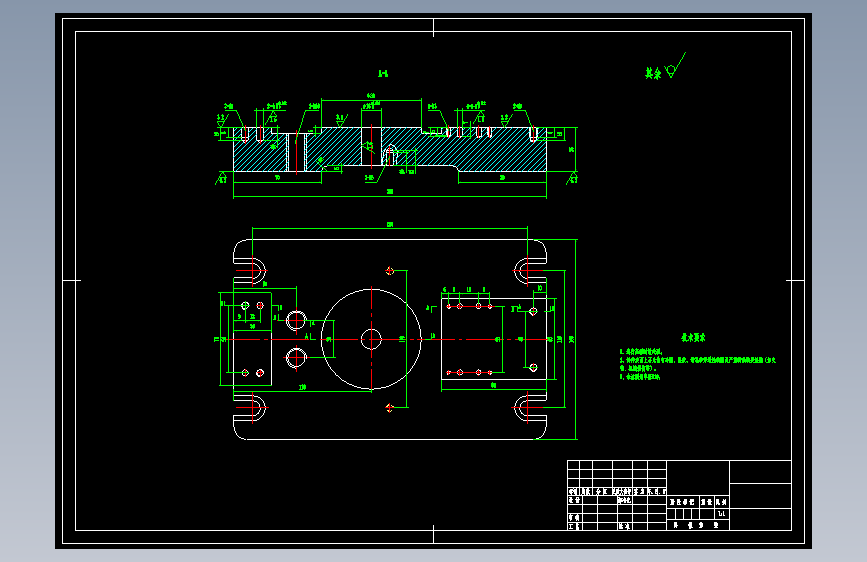Screen dimensions: 867x562
Task: Pick the top-right U-shaped slot of the plate
Action: pyautogui.click(x=530, y=270)
